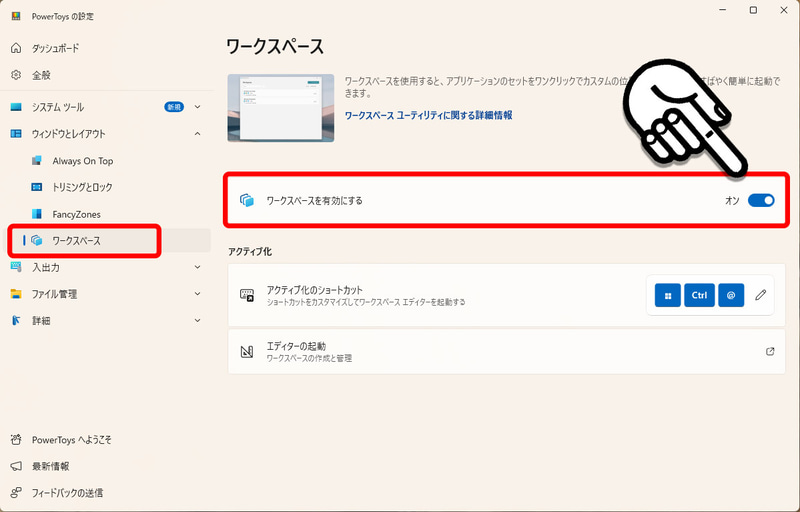
Task: Open the 全般 settings page
Action: [41, 75]
